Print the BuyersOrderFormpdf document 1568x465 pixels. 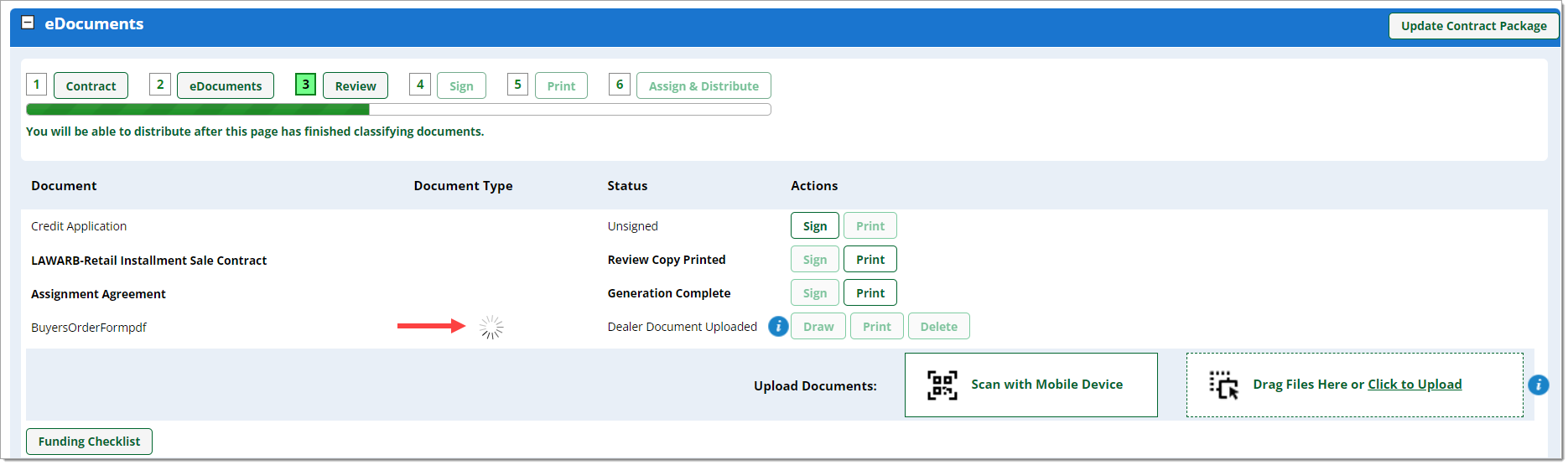(x=877, y=327)
